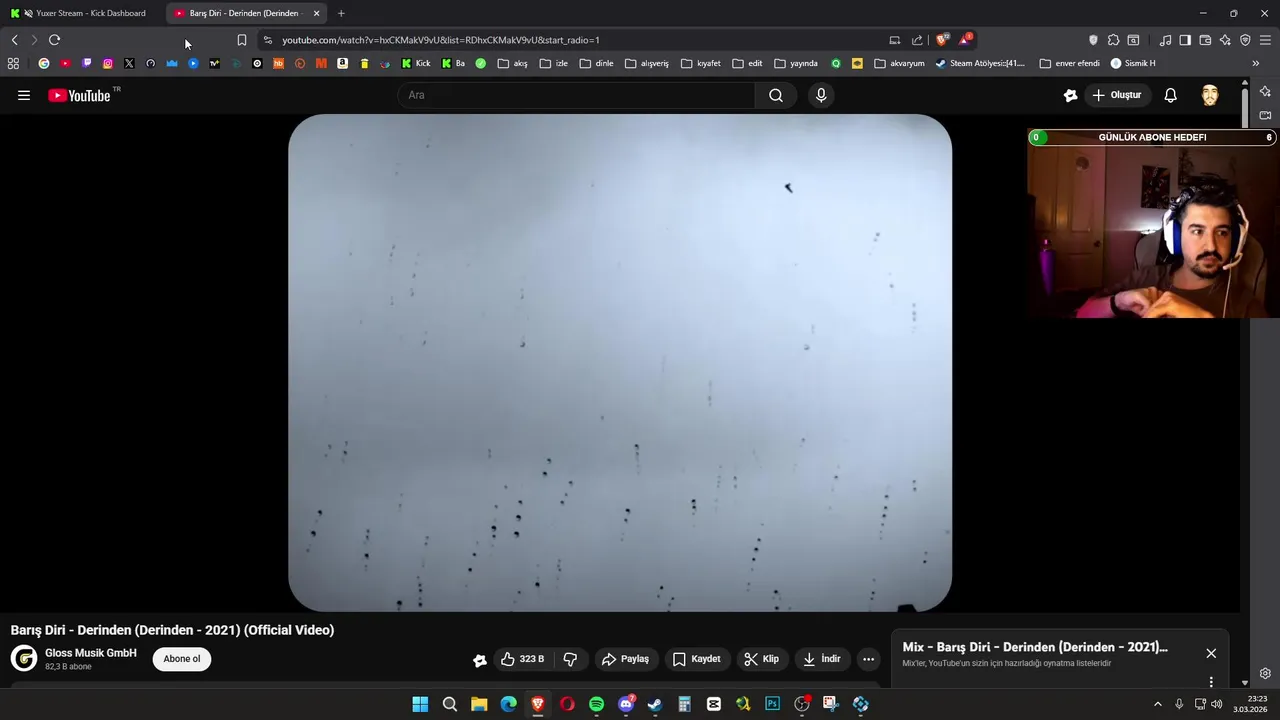The height and width of the screenshot is (720, 1280).
Task: Close the Mix playlist panel
Action: (x=1211, y=653)
